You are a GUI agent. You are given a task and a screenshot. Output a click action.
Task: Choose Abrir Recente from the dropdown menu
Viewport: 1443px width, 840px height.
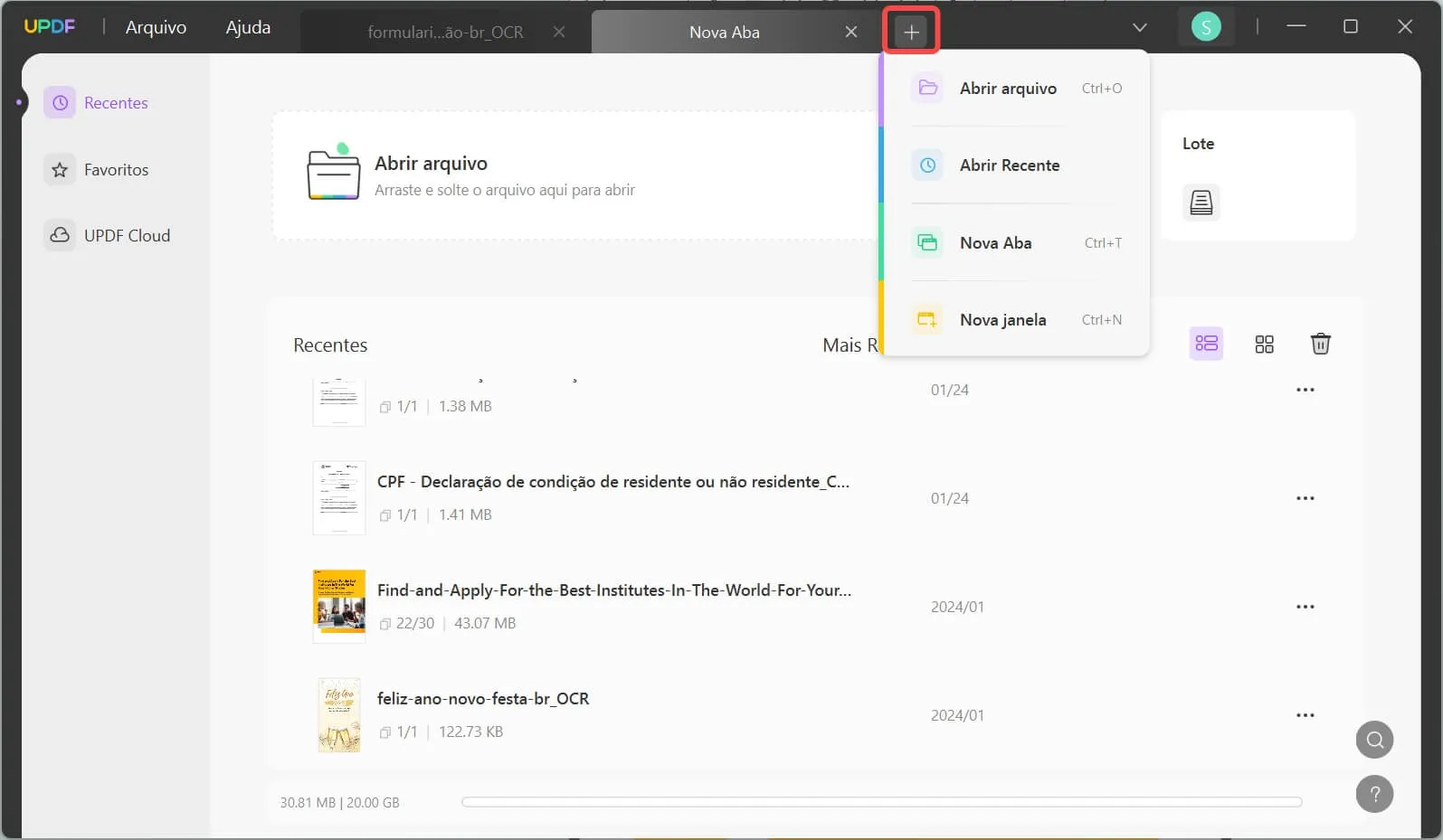(x=1015, y=165)
